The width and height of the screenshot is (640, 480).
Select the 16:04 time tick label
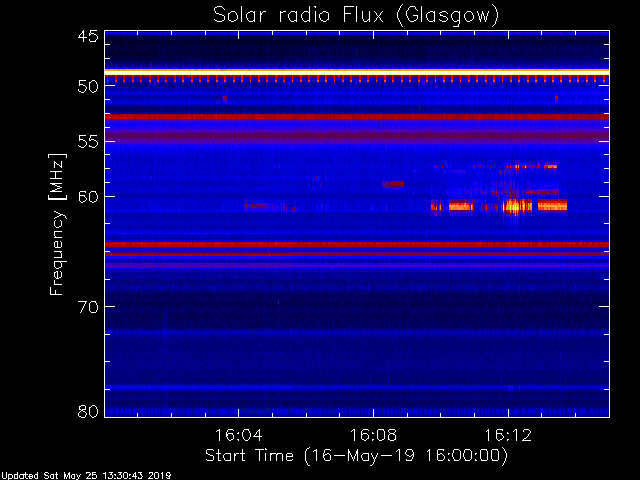coord(238,435)
